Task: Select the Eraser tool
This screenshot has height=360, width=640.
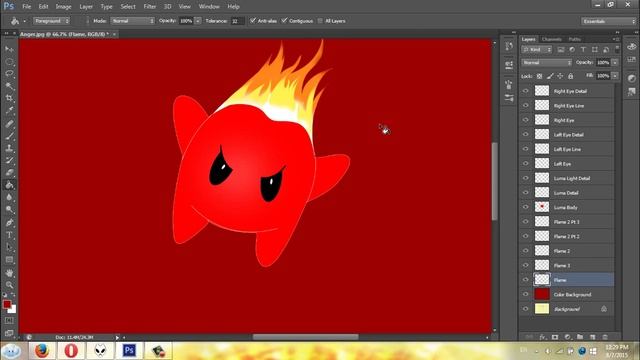Action: point(9,173)
